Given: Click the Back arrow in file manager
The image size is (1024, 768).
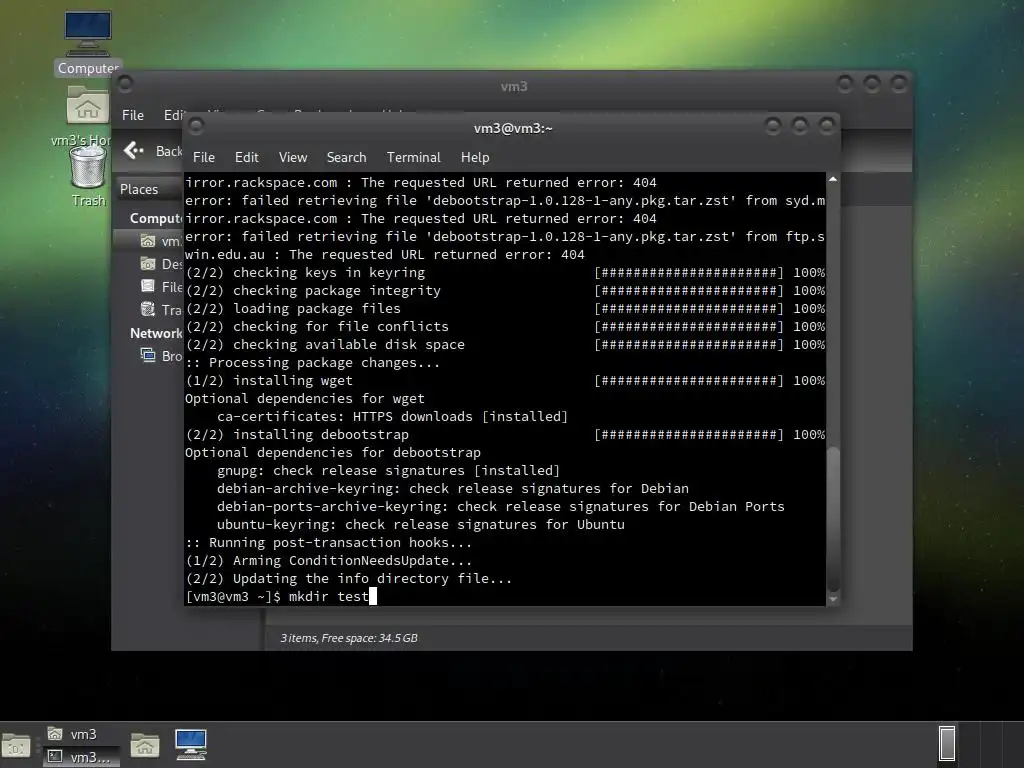Looking at the screenshot, I should coord(134,151).
